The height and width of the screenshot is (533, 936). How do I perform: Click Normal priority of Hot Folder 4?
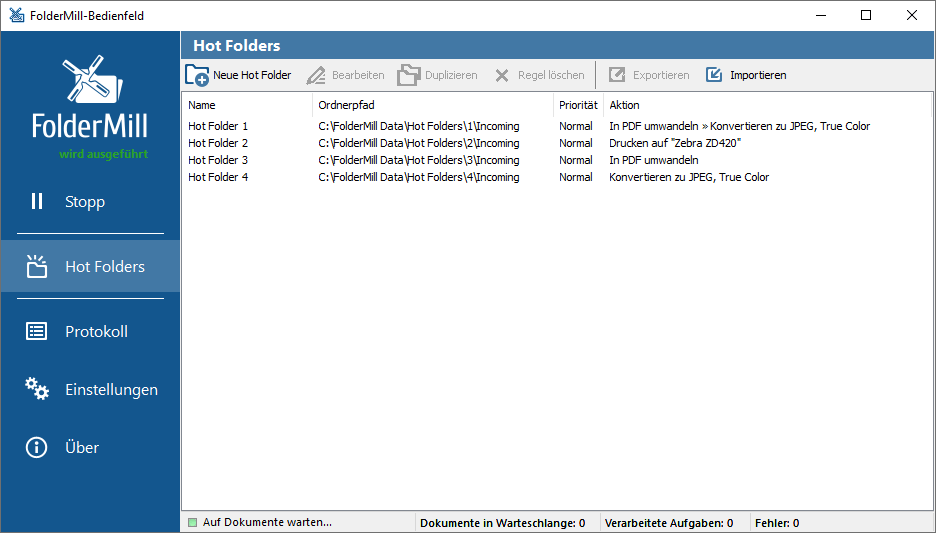point(575,177)
